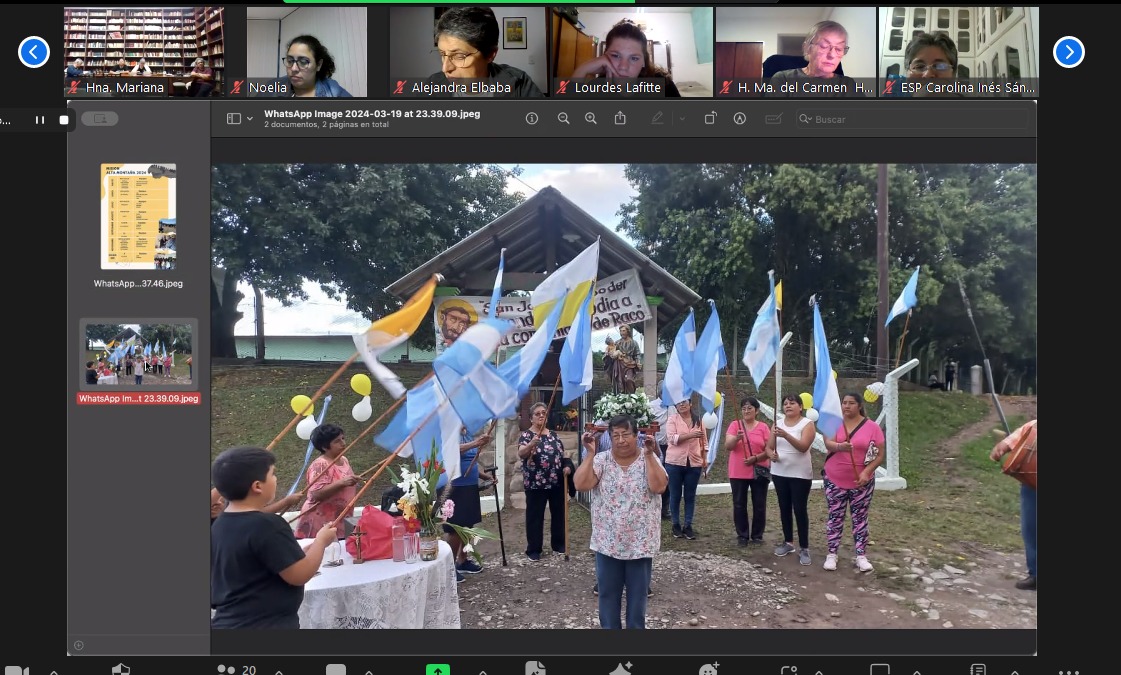This screenshot has width=1121, height=675.
Task: Click '2 documentos, 2 páginas en total' subtitle
Action: pos(326,124)
